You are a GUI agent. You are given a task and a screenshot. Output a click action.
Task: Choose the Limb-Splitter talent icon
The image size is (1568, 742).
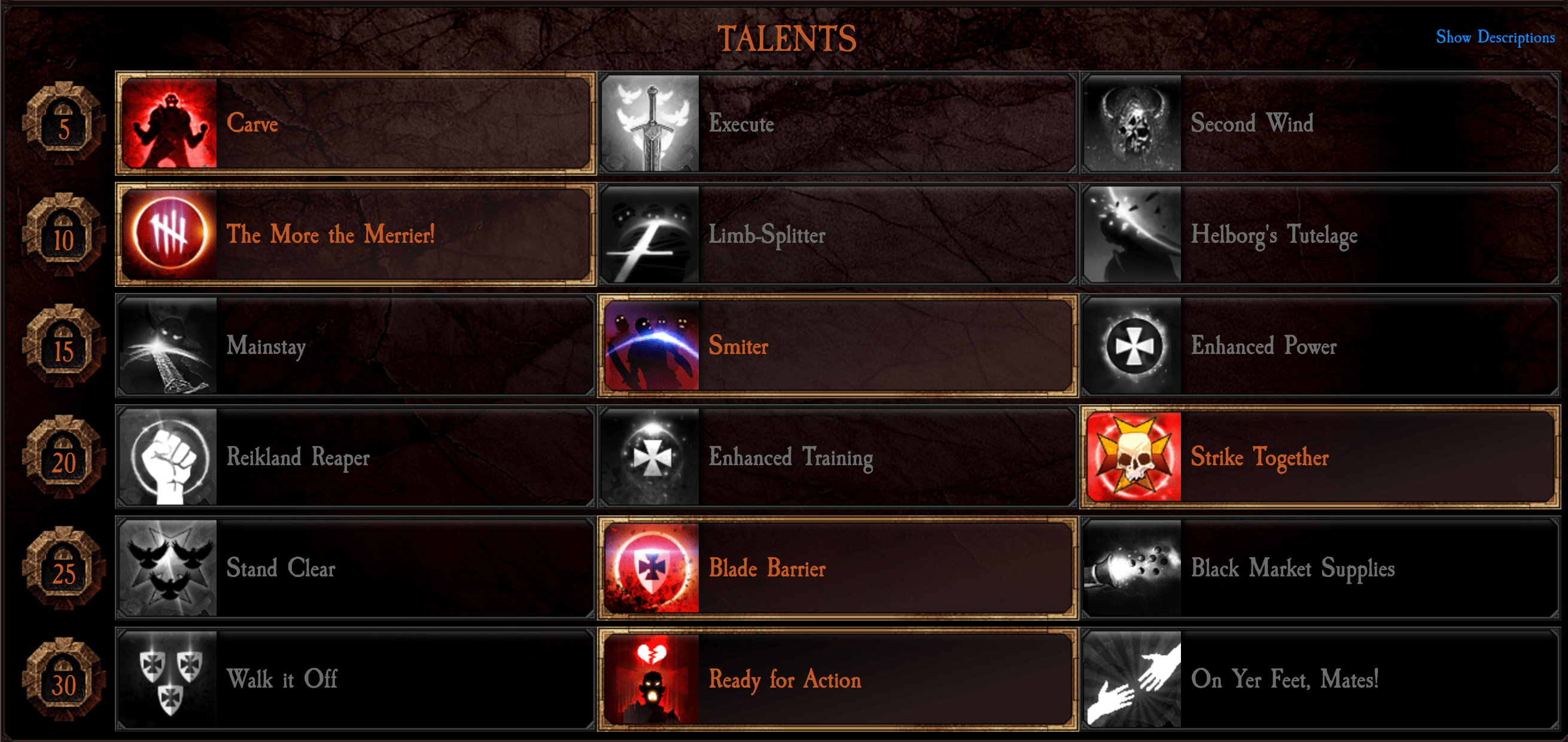tap(651, 235)
